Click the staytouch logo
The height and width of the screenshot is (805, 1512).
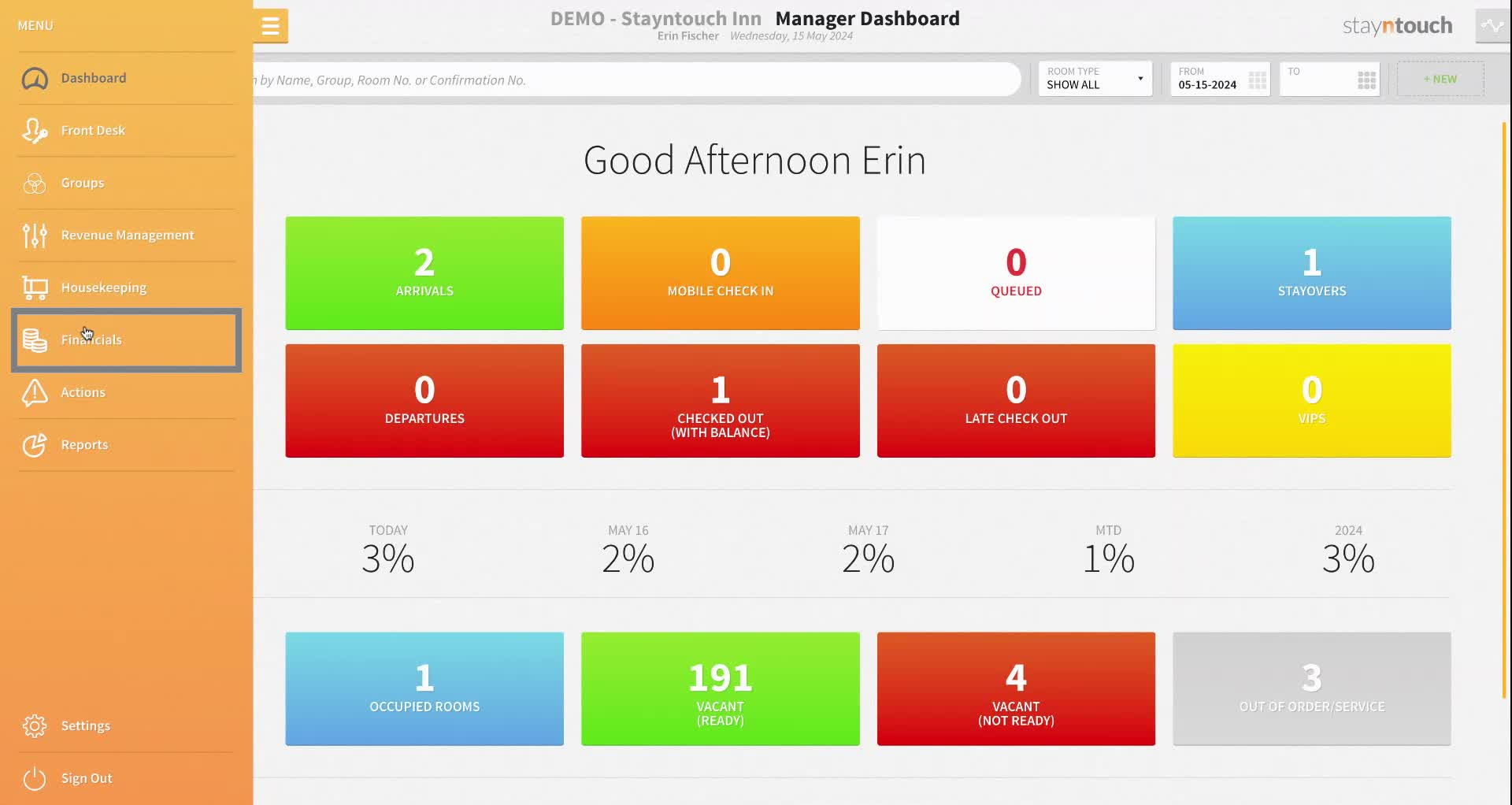[x=1398, y=26]
